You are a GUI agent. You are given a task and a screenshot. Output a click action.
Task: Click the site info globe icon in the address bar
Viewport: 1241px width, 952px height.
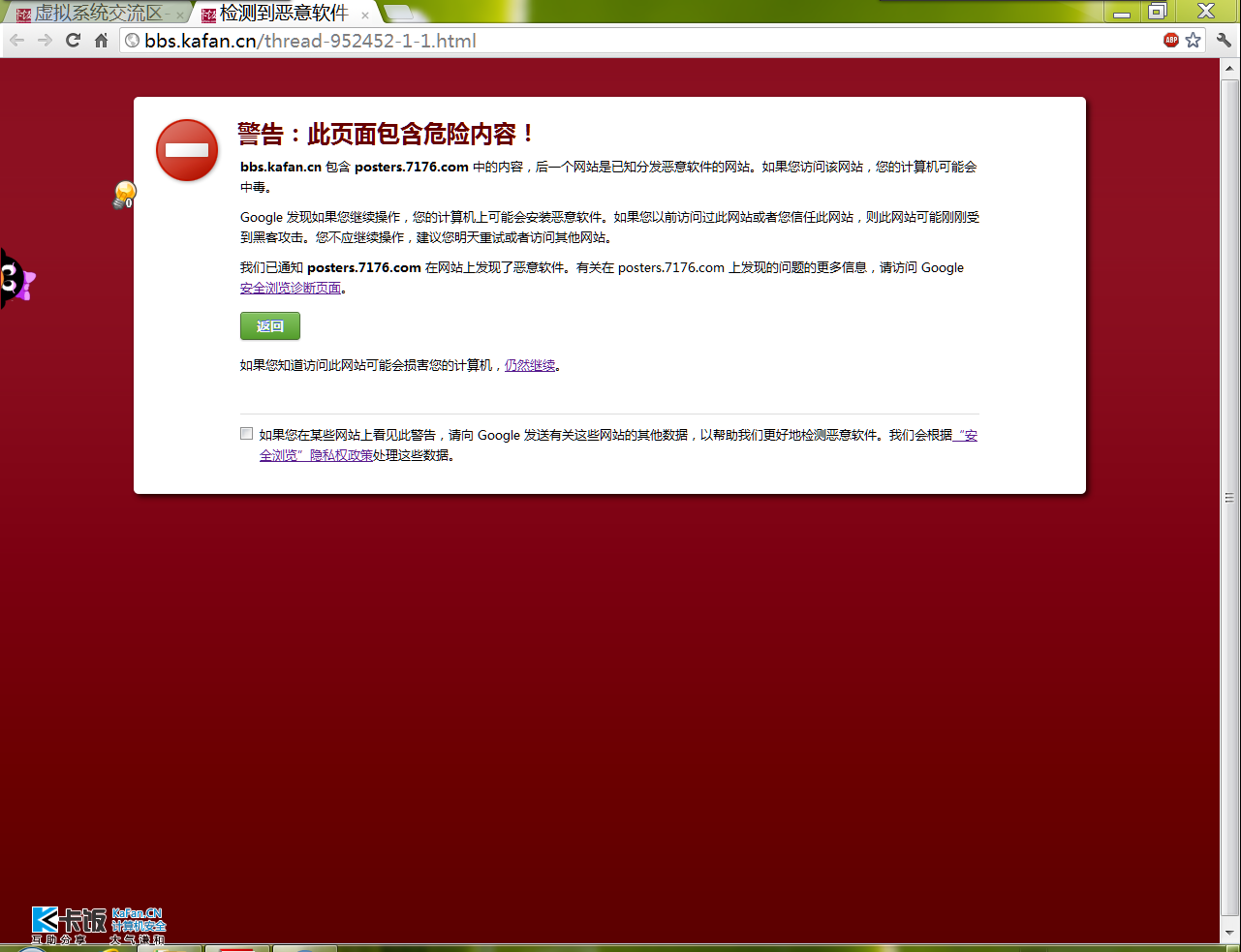click(x=133, y=41)
